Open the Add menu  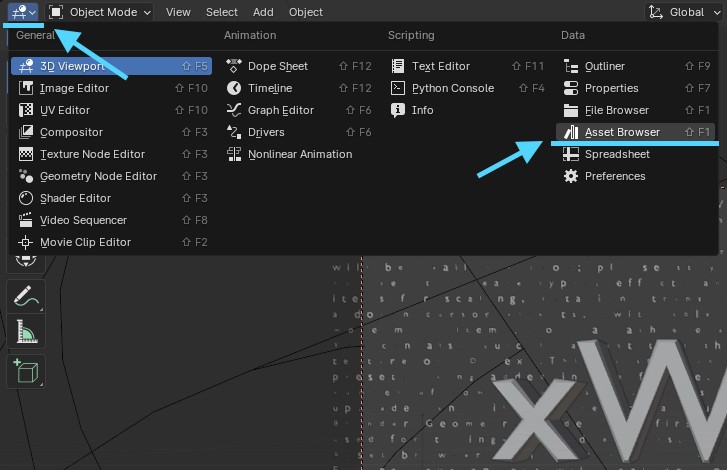263,12
